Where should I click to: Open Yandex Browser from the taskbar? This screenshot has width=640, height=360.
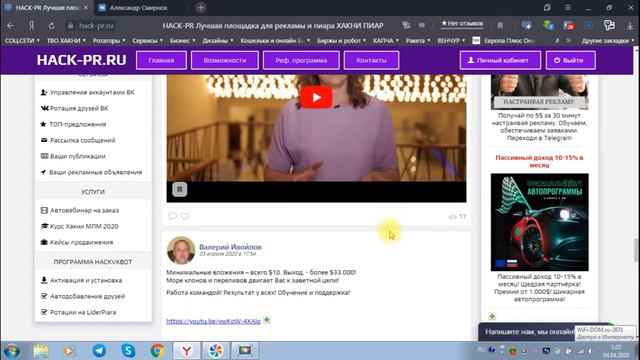187,351
